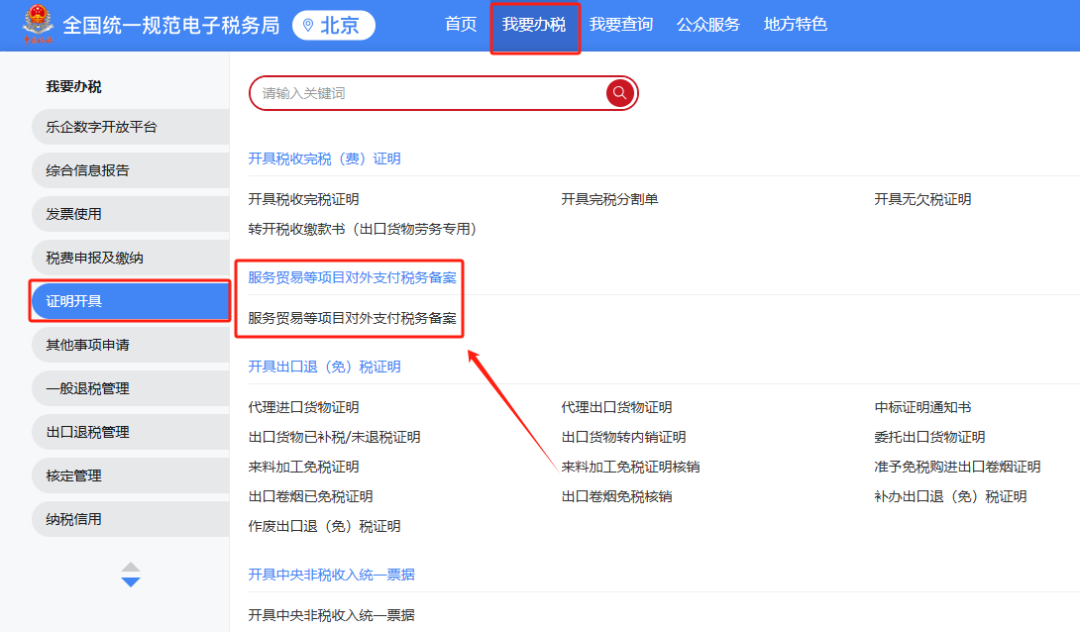This screenshot has height=632, width=1080.
Task: Open 开具无欠税证明 link
Action: 922,199
